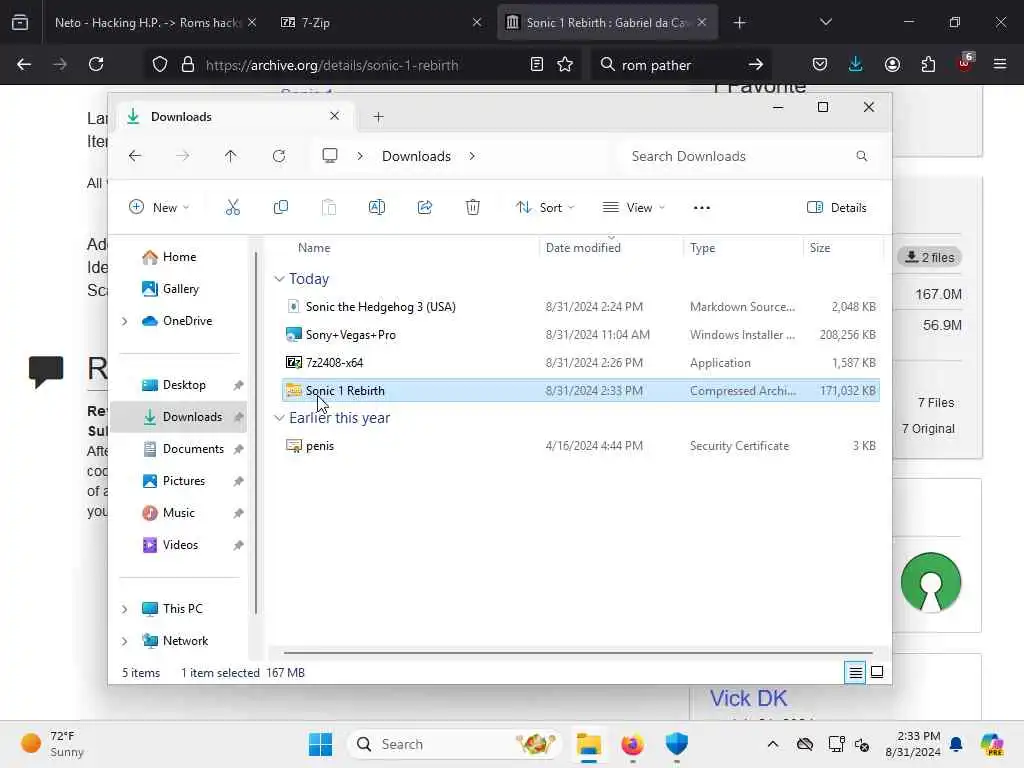The height and width of the screenshot is (768, 1024).
Task: Expand breadcrumb chevron after Downloads
Action: [x=472, y=156]
